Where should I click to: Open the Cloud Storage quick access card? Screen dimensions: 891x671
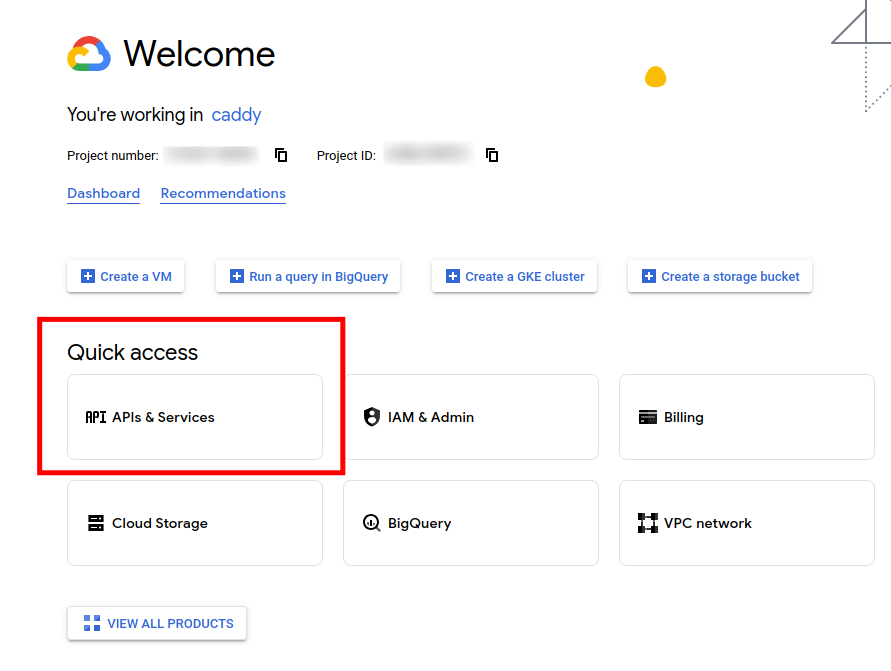pyautogui.click(x=195, y=523)
